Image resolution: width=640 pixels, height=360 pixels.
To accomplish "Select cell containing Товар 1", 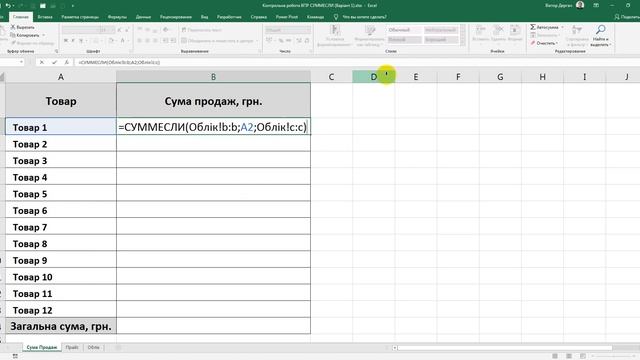I will tap(61, 127).
